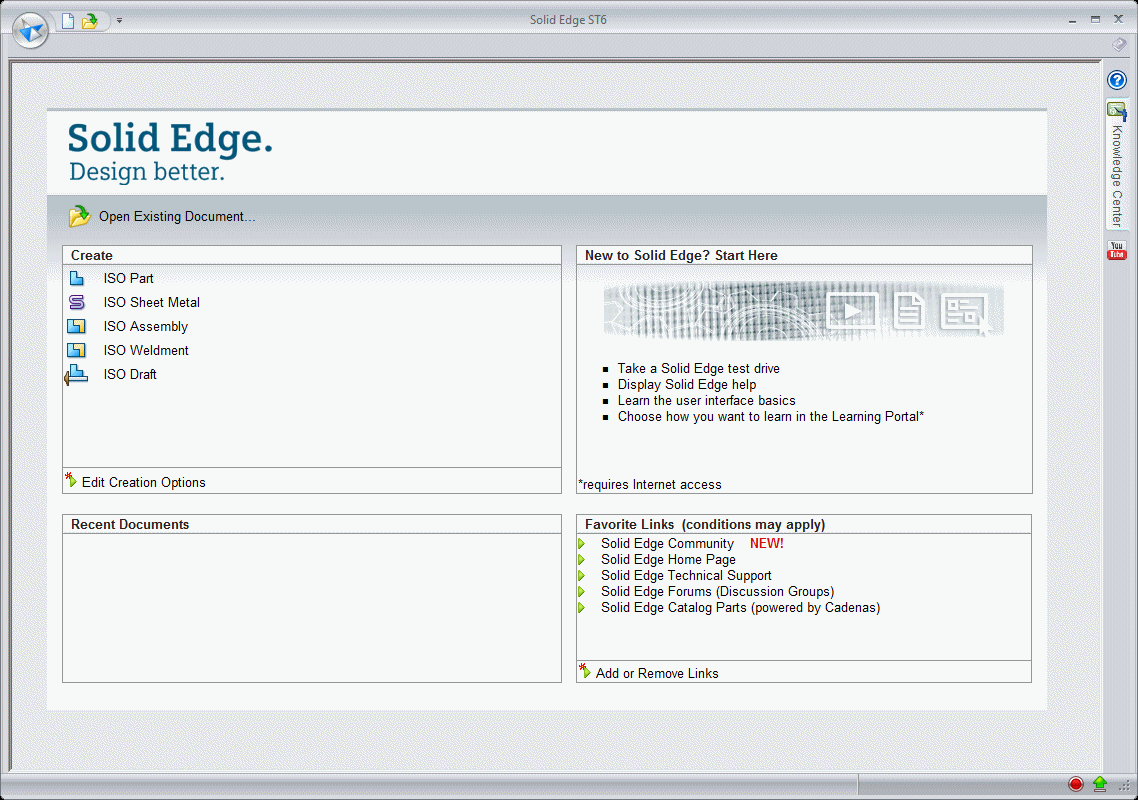1138x800 pixels.
Task: Click the window resize grip in status bar
Action: pyautogui.click(x=1126, y=785)
